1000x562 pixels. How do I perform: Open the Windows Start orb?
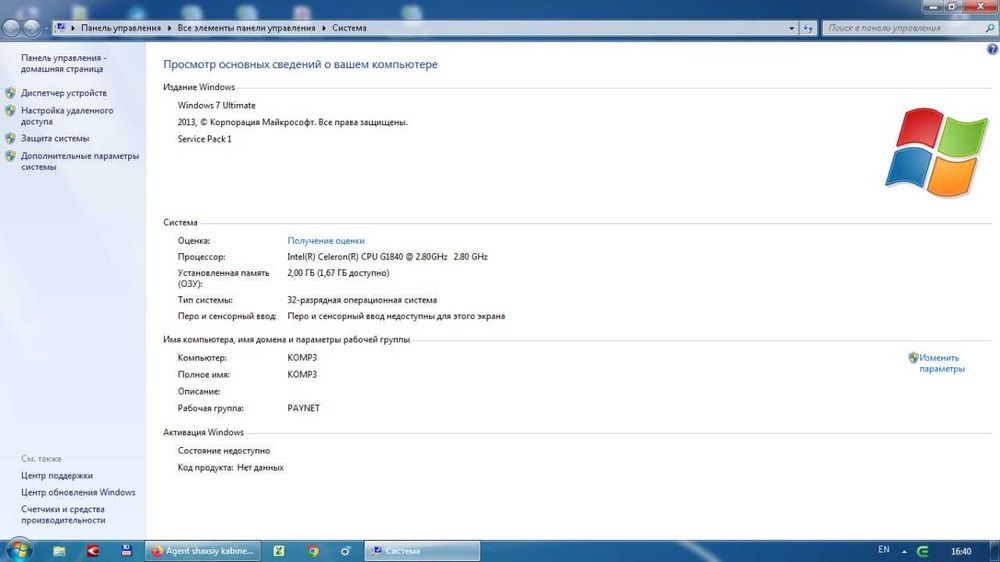click(18, 551)
